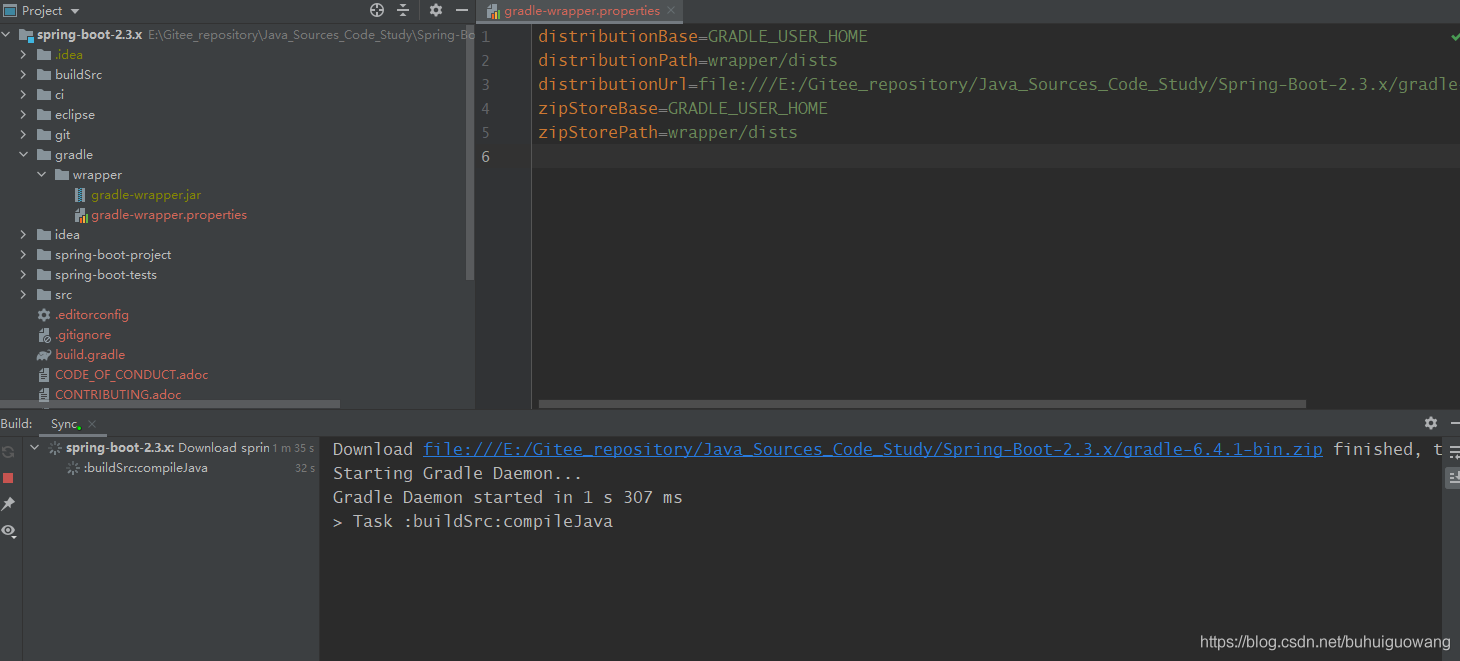Viewport: 1460px width, 661px height.
Task: Click the zipStoreBase line
Action: coord(683,108)
